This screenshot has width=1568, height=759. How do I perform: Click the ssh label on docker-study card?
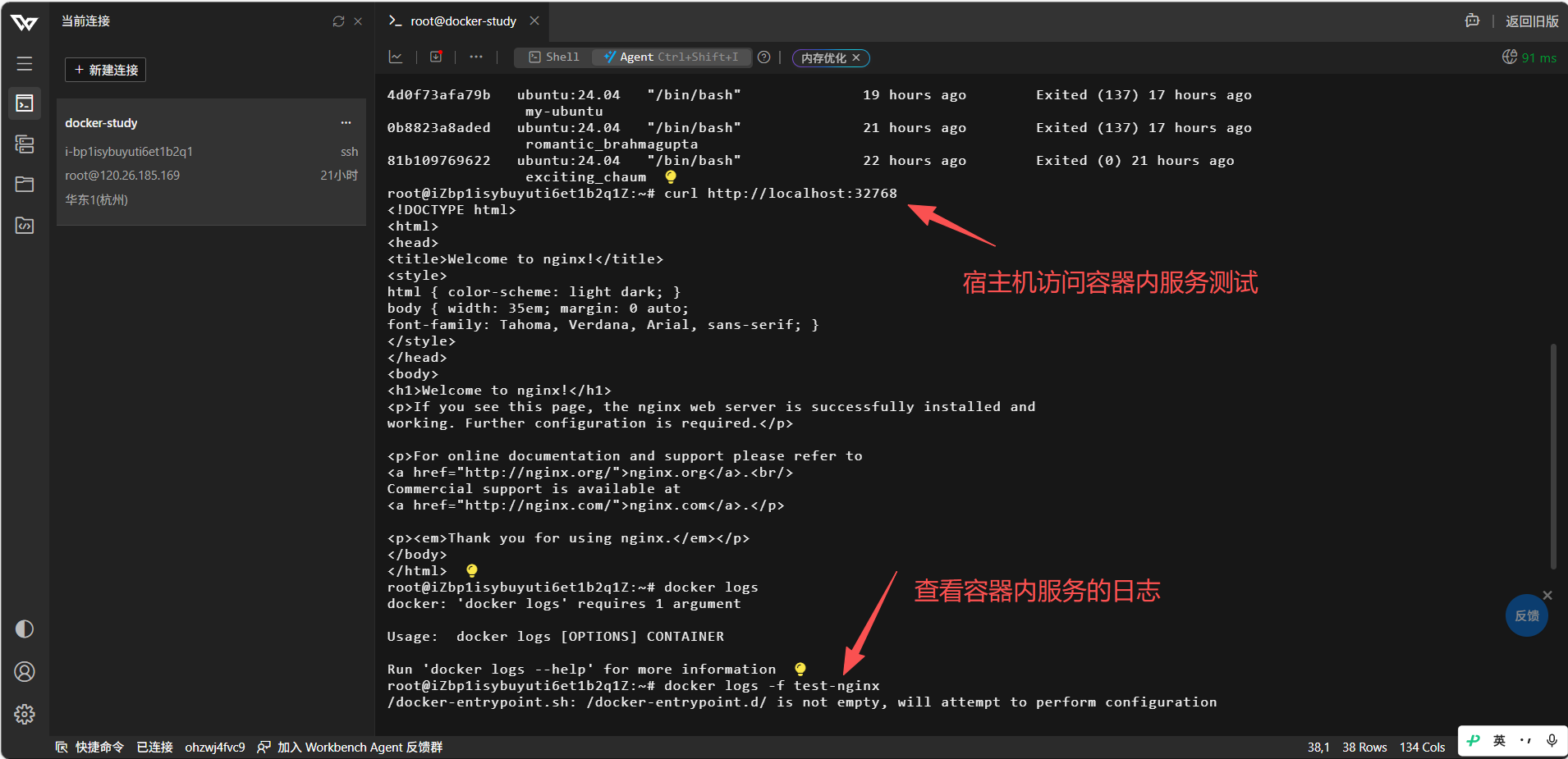pos(350,152)
